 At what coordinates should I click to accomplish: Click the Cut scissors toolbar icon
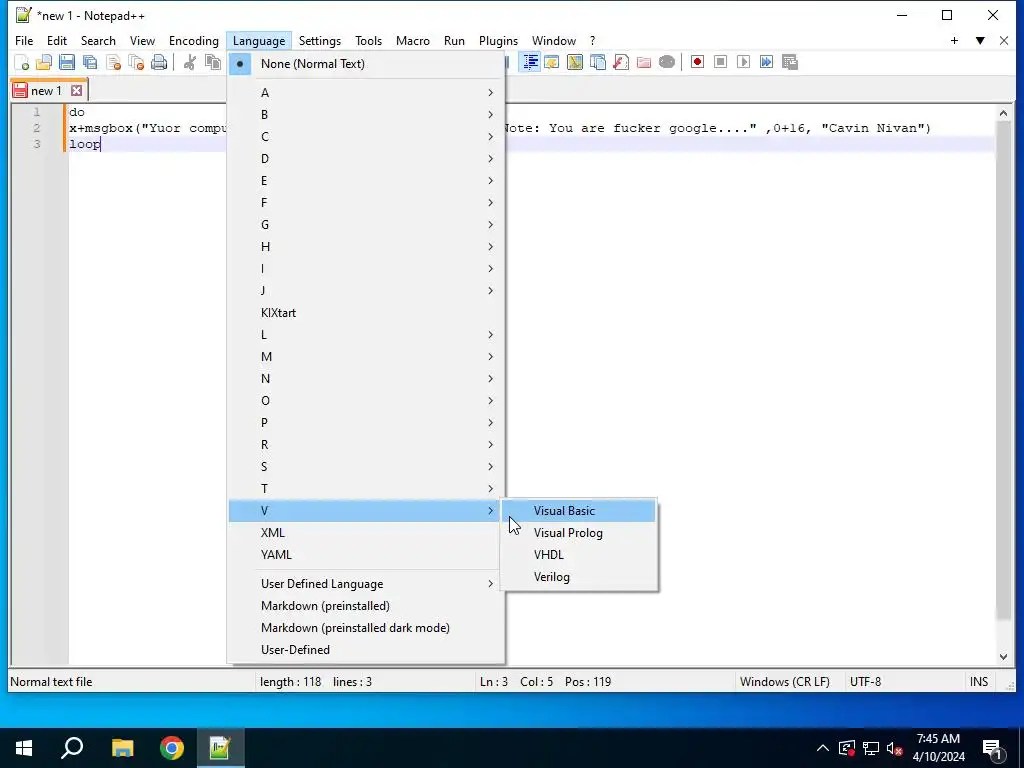click(190, 62)
